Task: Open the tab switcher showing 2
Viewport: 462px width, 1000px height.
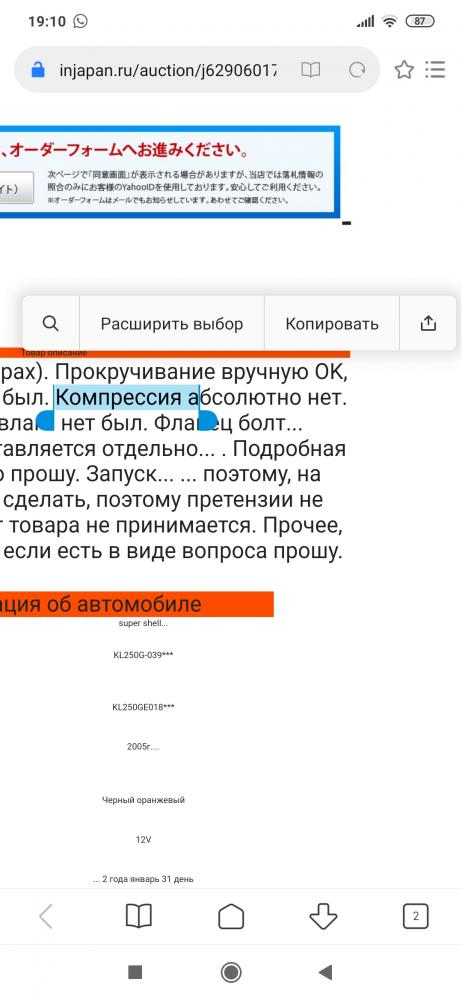Action: tap(415, 917)
